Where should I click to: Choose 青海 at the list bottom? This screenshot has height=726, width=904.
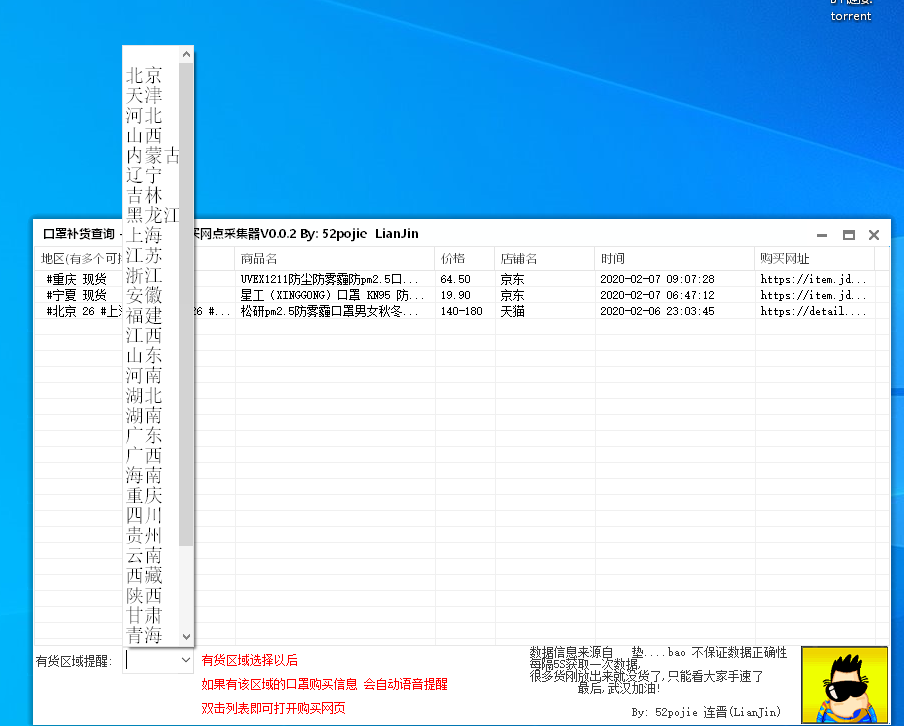pyautogui.click(x=144, y=635)
